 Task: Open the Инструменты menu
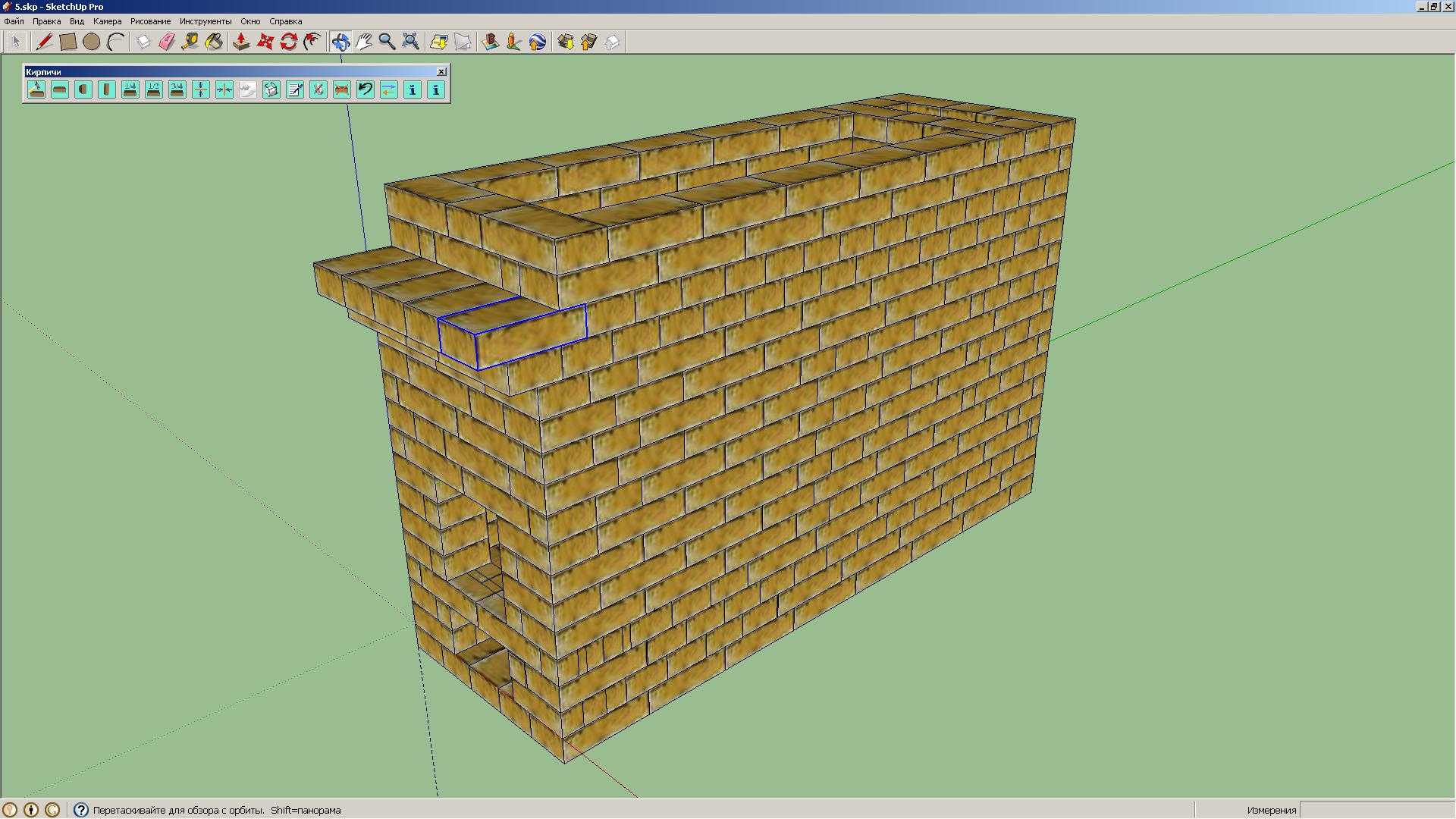[205, 21]
